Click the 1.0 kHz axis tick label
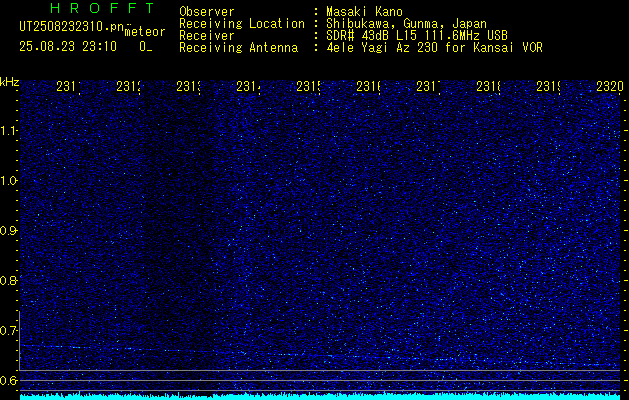Viewport: 629px width, 400px height. pos(8,181)
